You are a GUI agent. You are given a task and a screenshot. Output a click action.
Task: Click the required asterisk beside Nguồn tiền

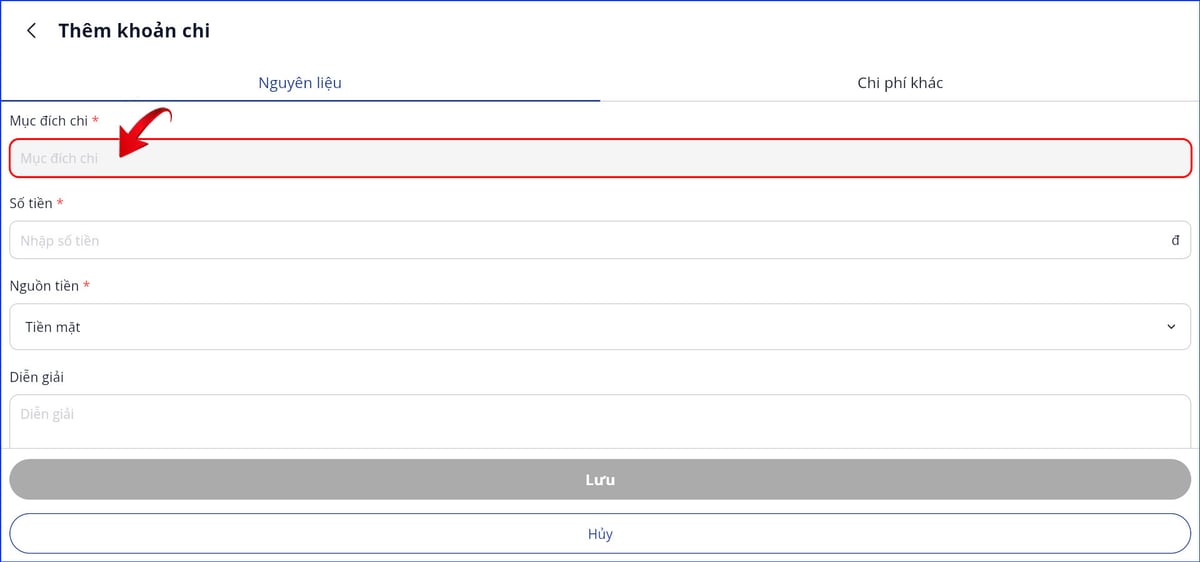point(86,286)
